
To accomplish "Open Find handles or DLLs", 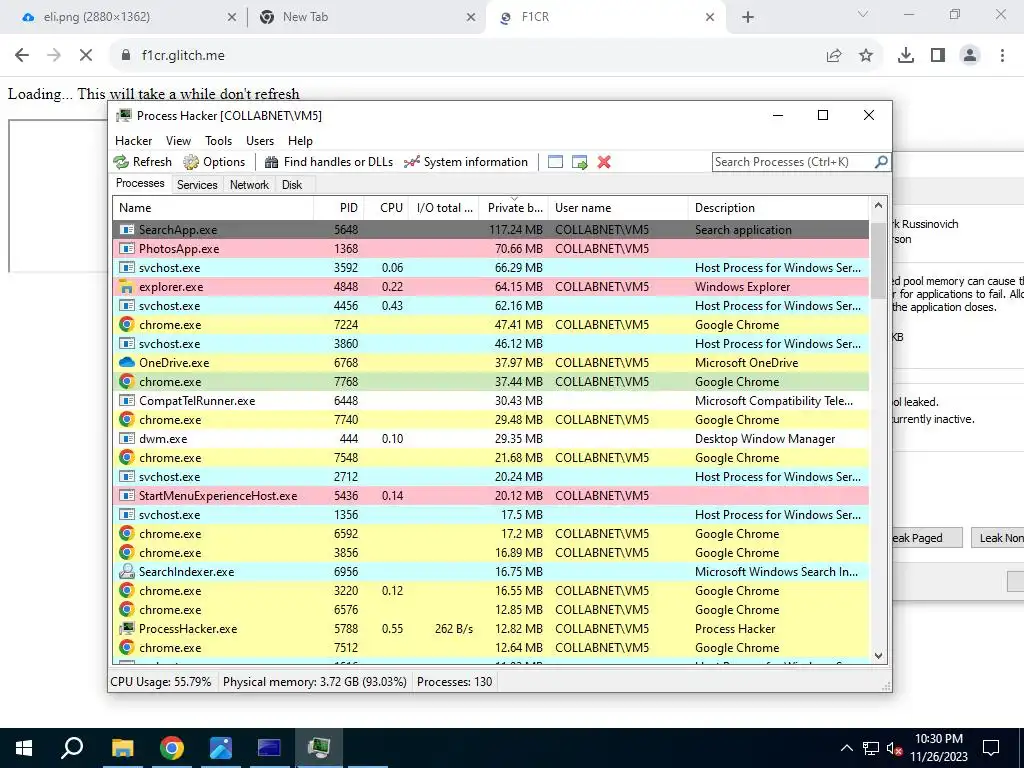I will pos(328,162).
